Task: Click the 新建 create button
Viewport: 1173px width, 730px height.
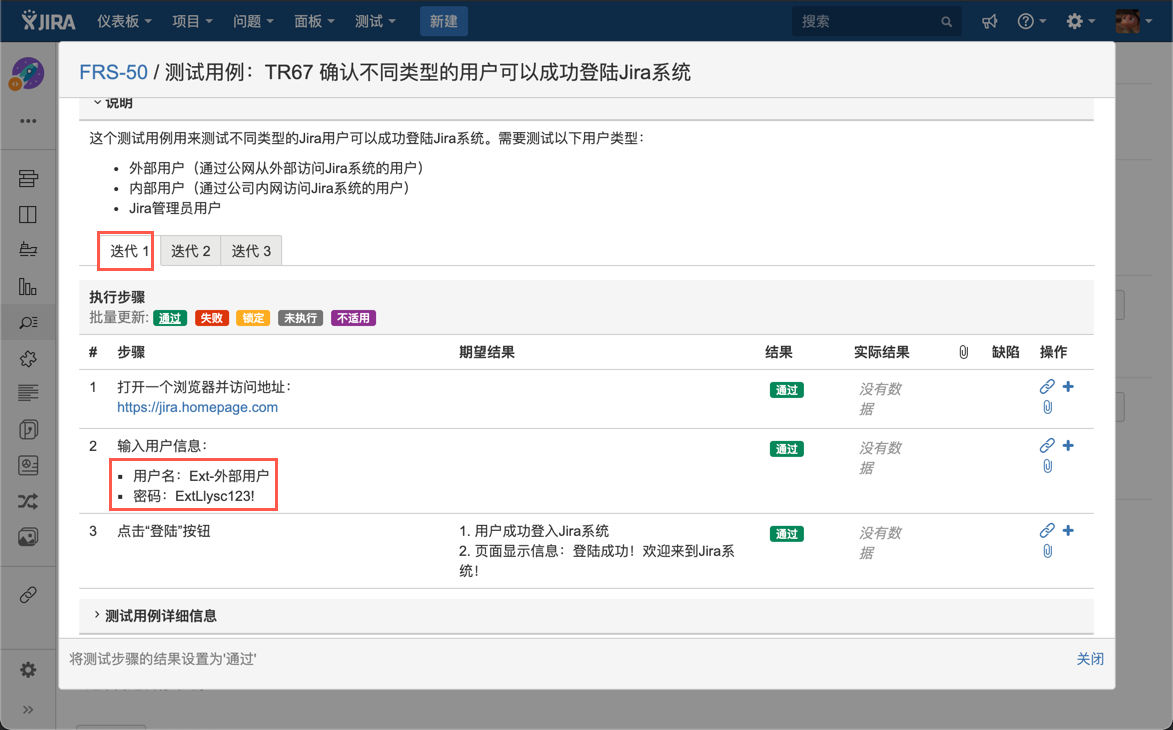Action: [444, 21]
